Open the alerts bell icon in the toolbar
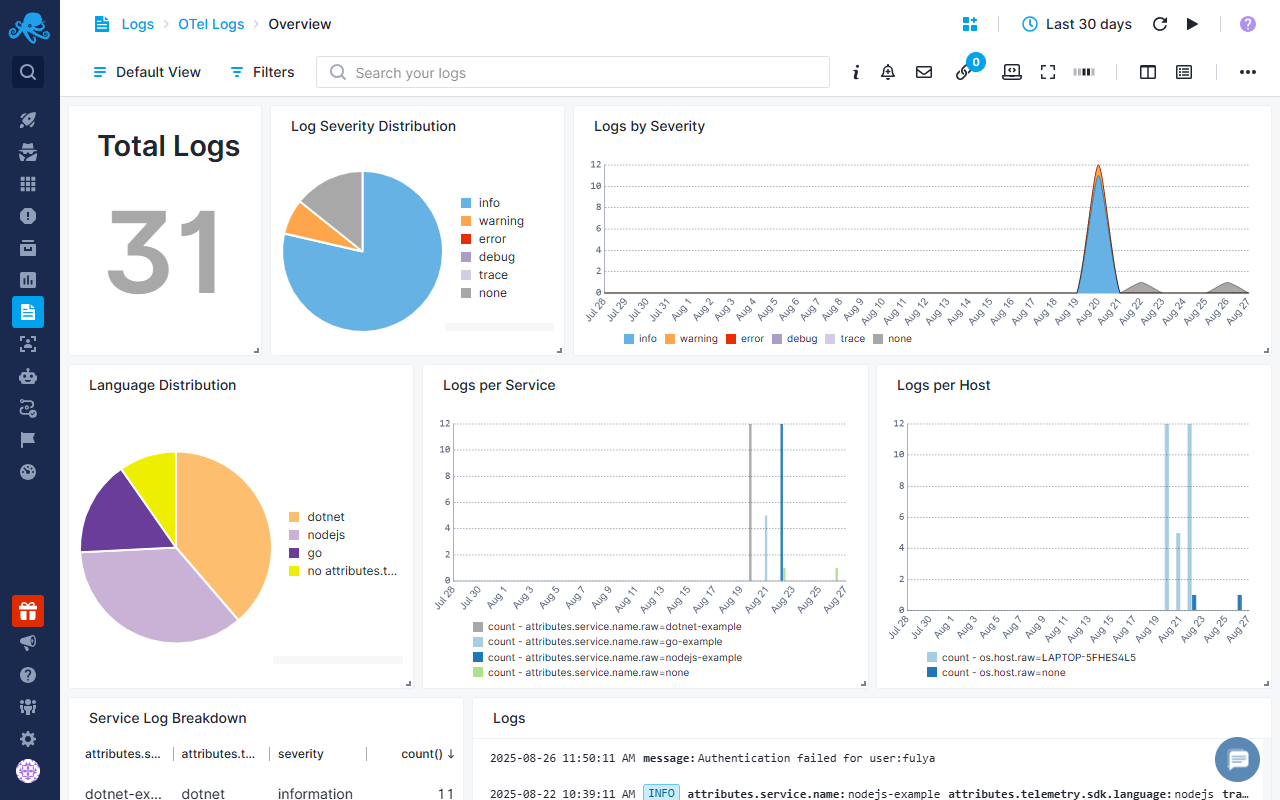Image resolution: width=1280 pixels, height=800 pixels. (x=888, y=72)
